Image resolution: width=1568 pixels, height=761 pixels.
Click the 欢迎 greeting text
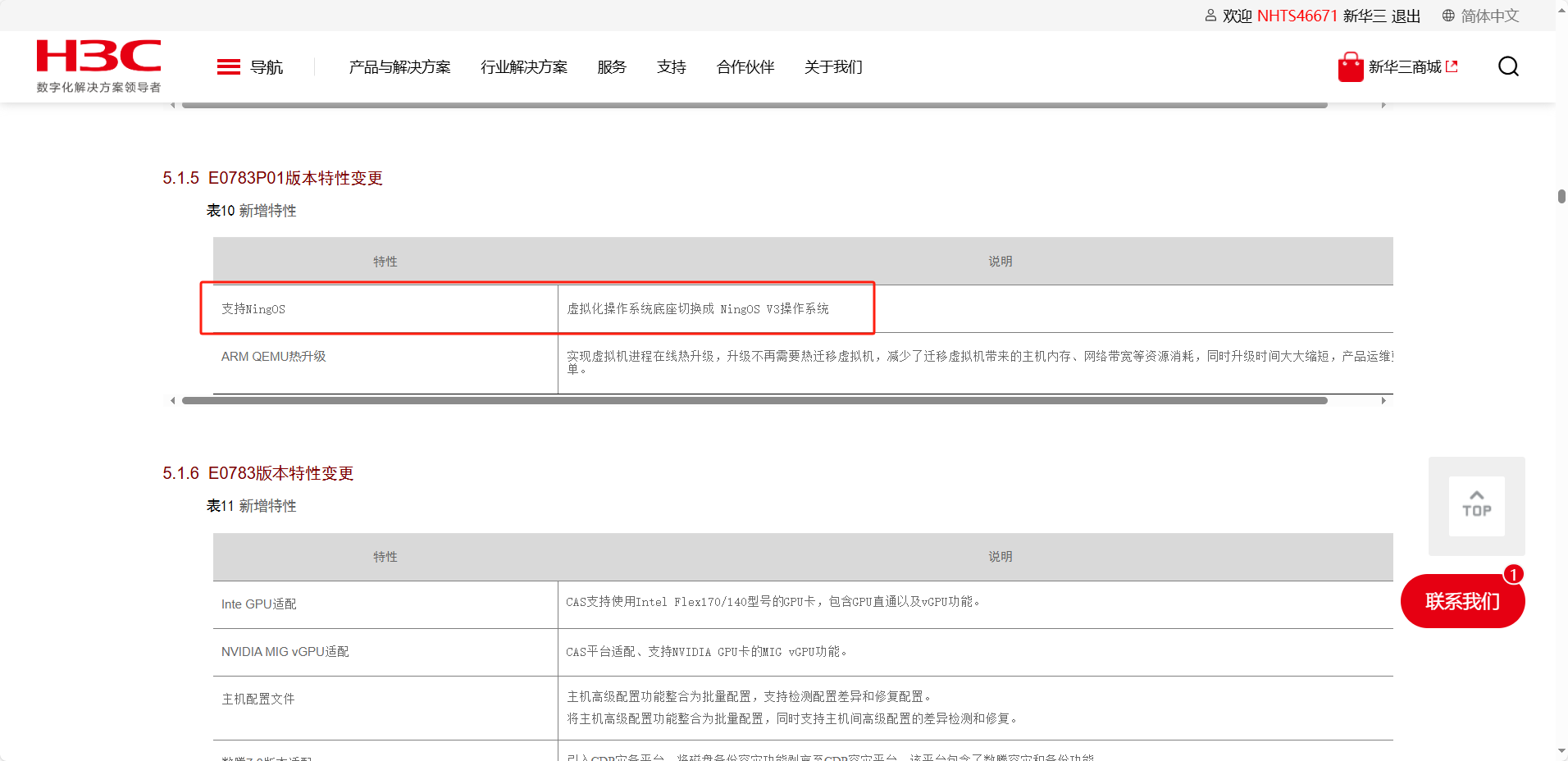pos(1237,16)
